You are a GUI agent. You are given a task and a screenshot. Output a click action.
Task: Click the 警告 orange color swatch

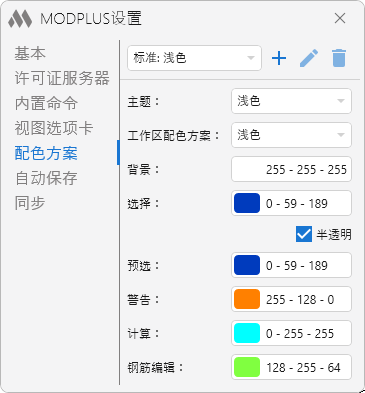click(247, 299)
